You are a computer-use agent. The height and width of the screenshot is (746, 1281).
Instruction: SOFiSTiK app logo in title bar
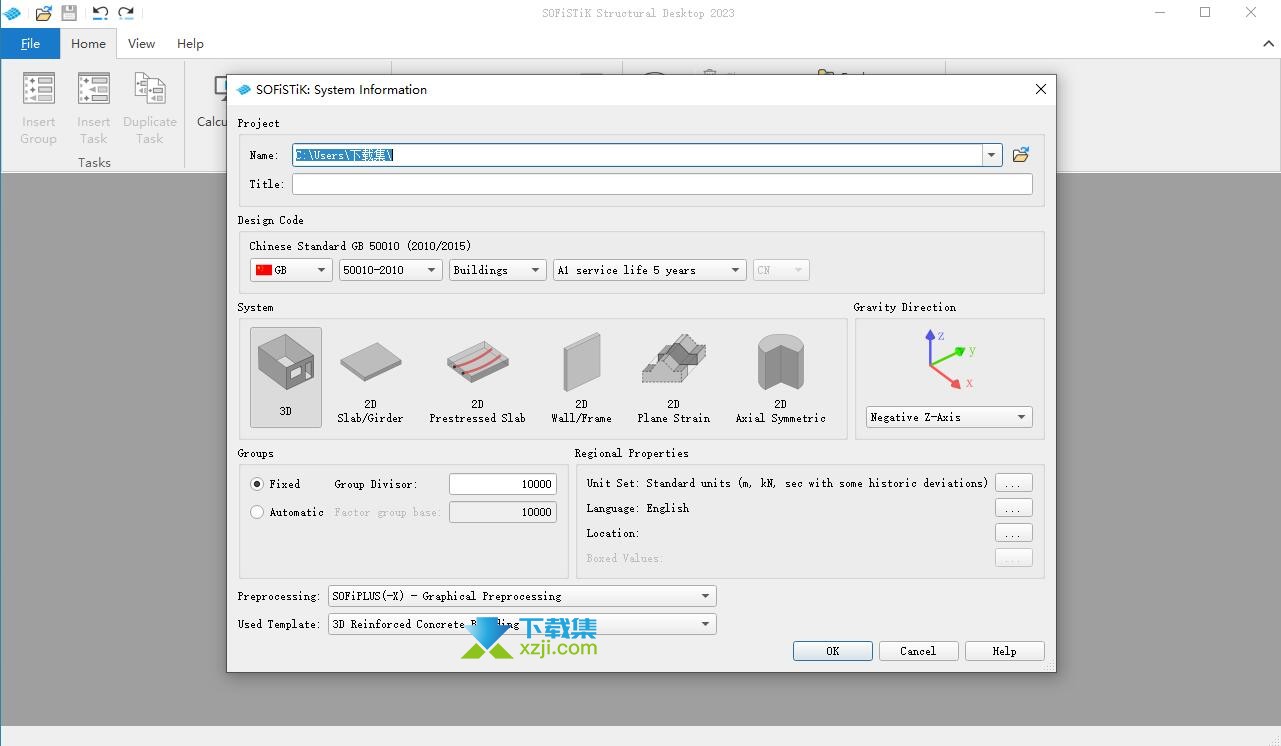click(12, 13)
